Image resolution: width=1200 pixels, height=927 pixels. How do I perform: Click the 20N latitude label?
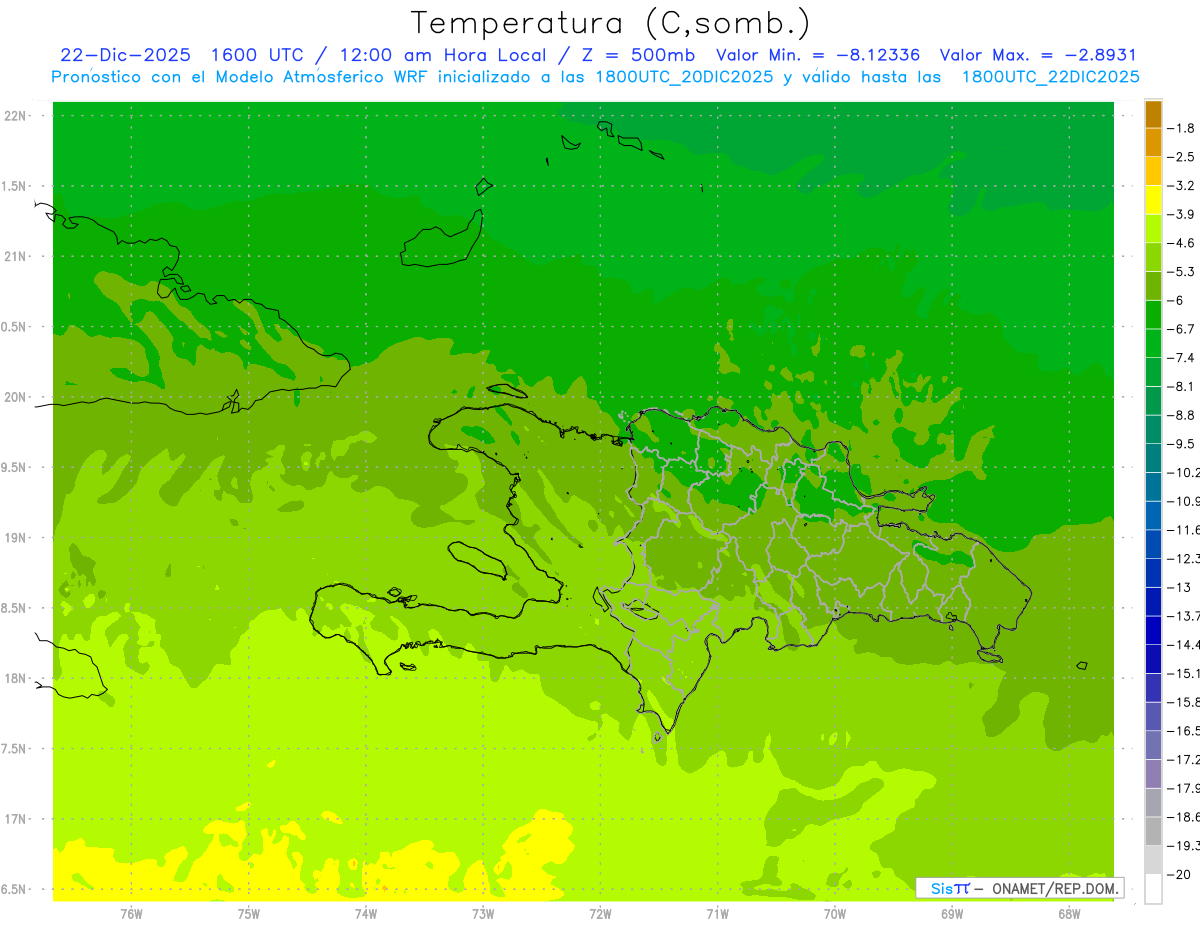click(x=16, y=397)
